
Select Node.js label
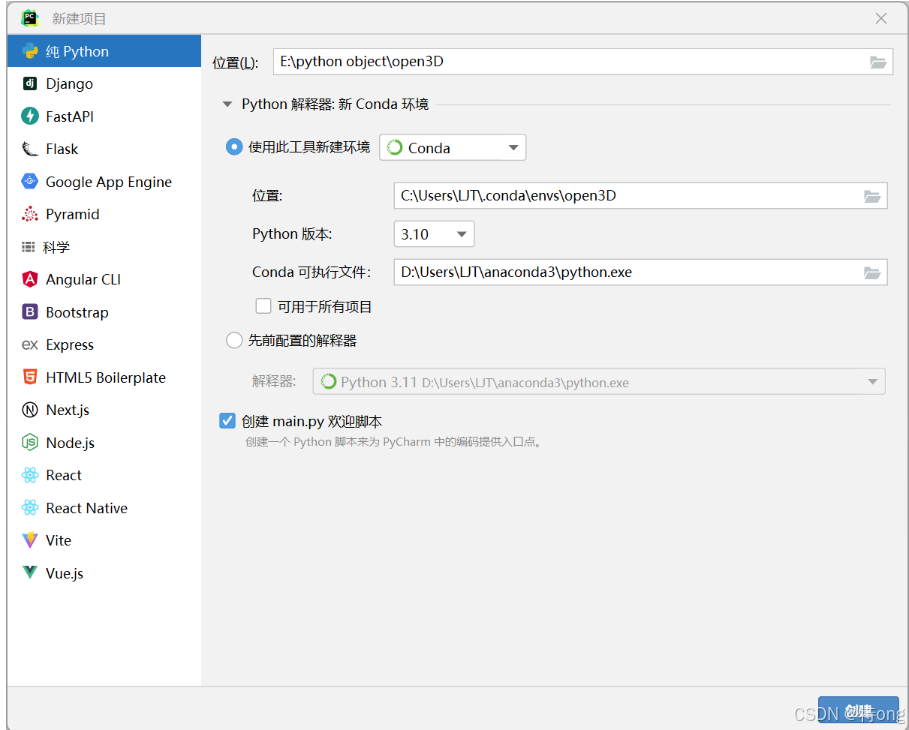(70, 443)
